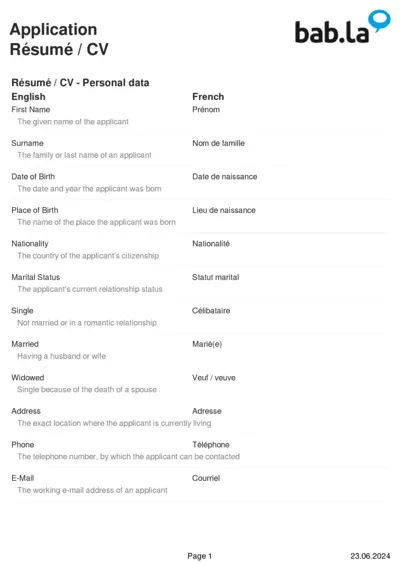Select the Application Résumé / CV title
Image resolution: width=400 pixels, height=566 pixels.
point(59,39)
